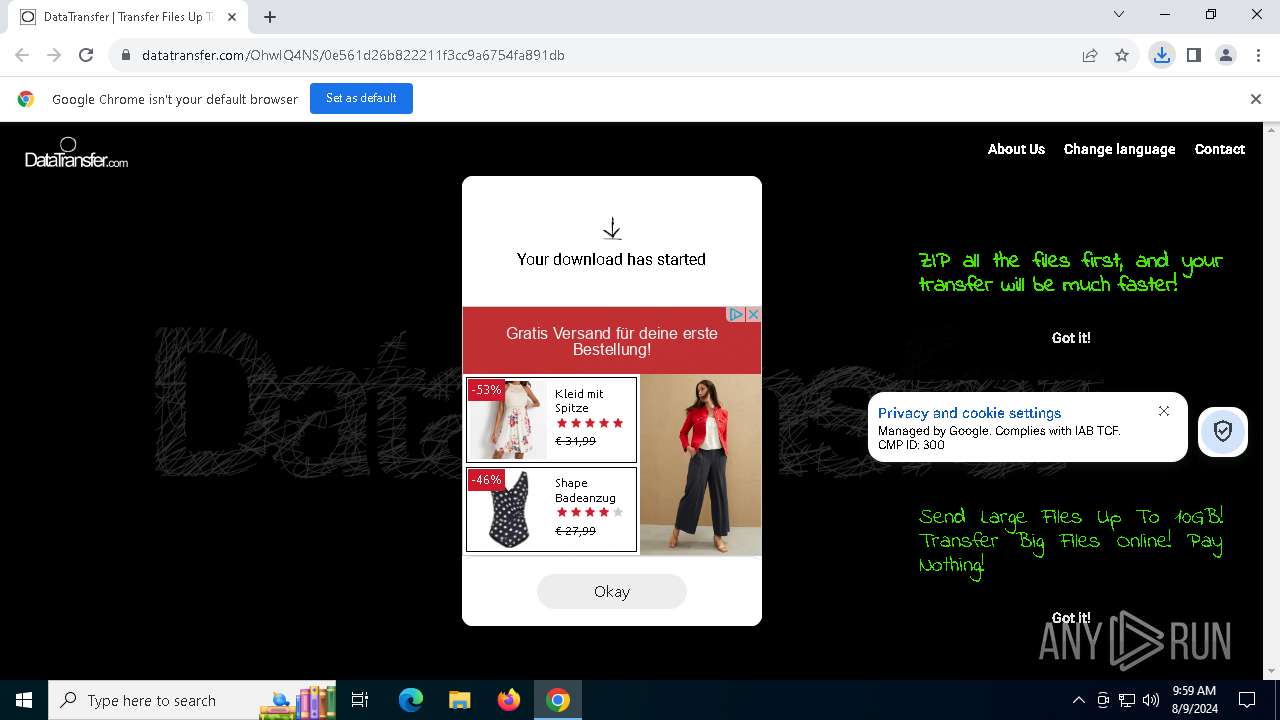Reload the current page
The height and width of the screenshot is (720, 1280).
coord(86,55)
